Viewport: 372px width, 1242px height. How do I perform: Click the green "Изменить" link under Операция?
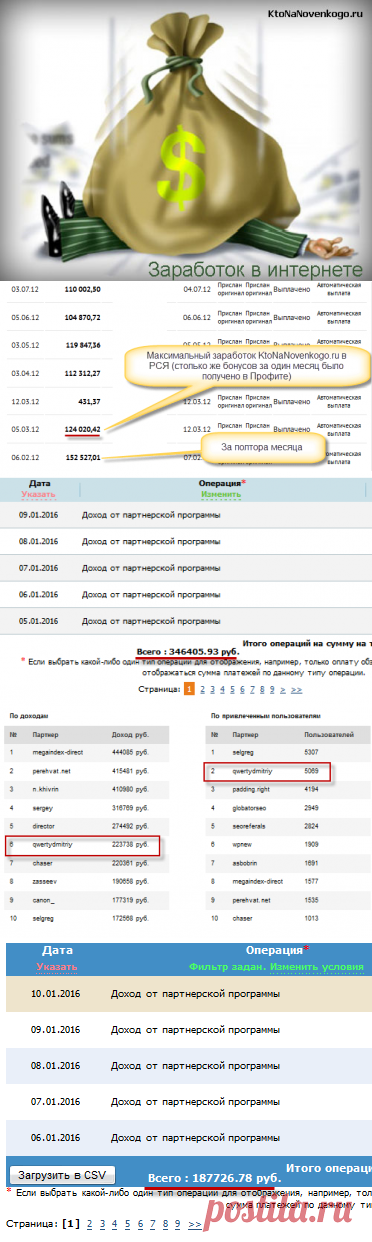(220, 494)
